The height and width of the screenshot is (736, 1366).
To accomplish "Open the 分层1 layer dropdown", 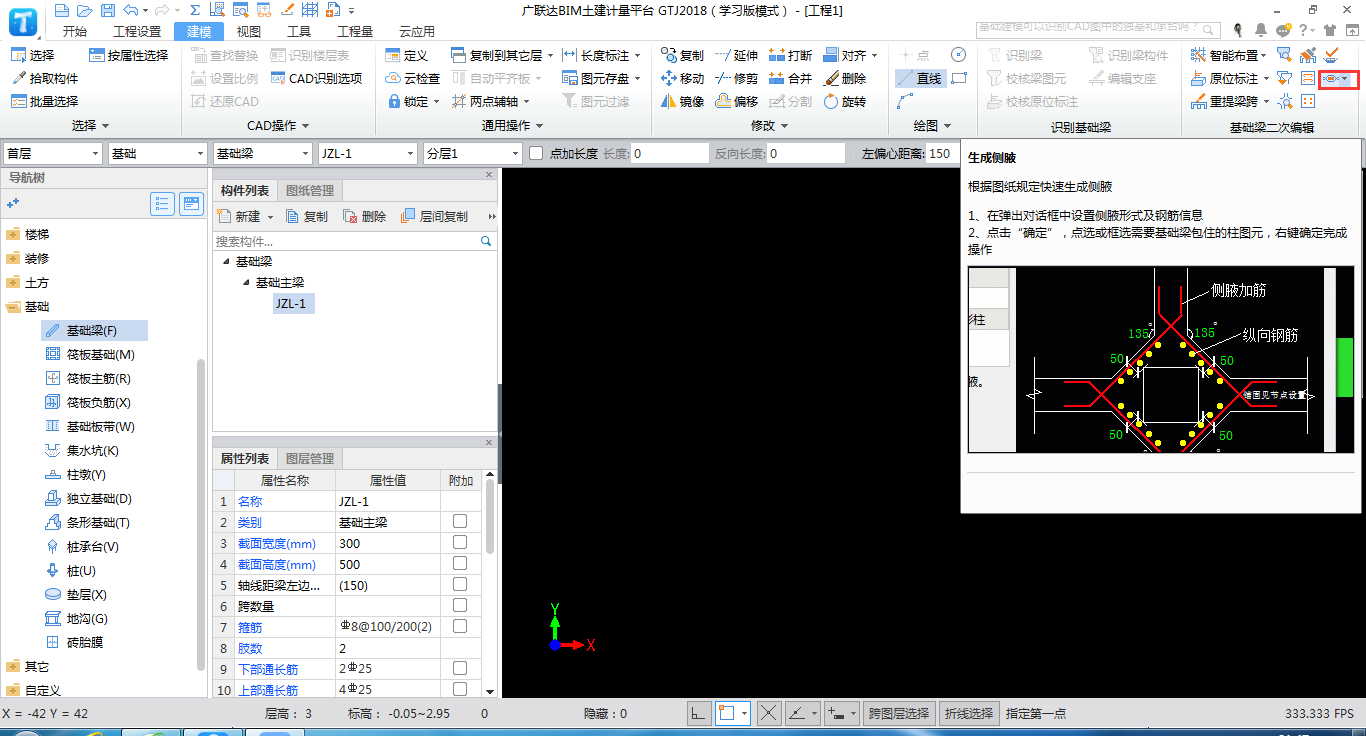I will click(x=473, y=153).
